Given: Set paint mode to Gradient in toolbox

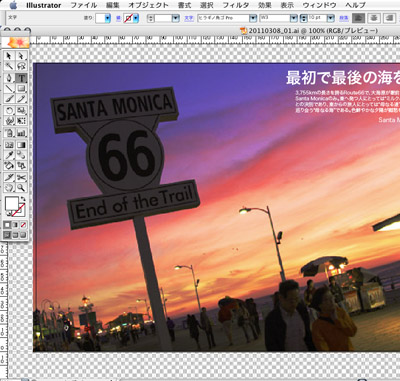Looking at the screenshot, I should 15,225.
